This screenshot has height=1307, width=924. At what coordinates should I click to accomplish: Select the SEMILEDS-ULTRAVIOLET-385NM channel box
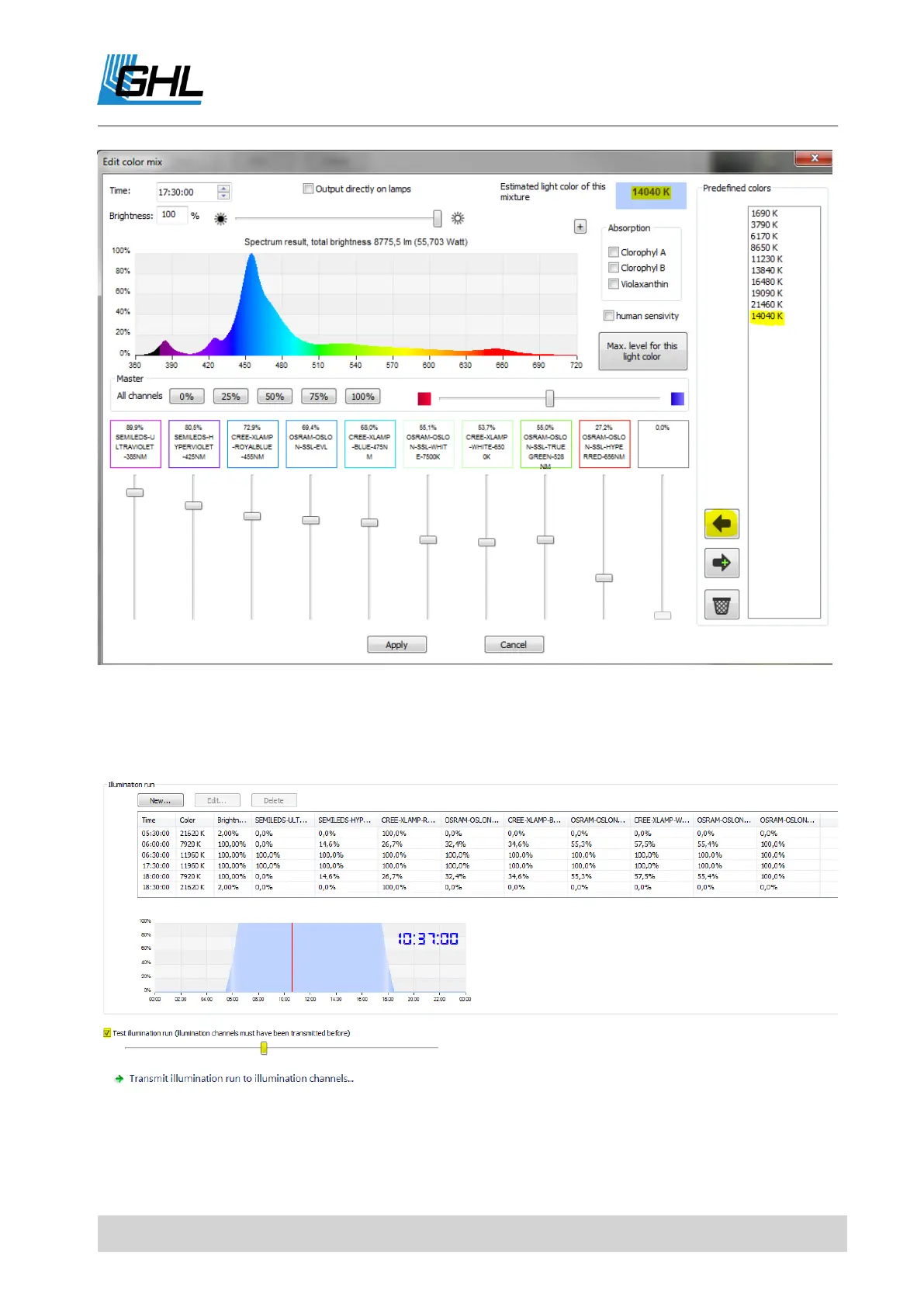[x=135, y=443]
